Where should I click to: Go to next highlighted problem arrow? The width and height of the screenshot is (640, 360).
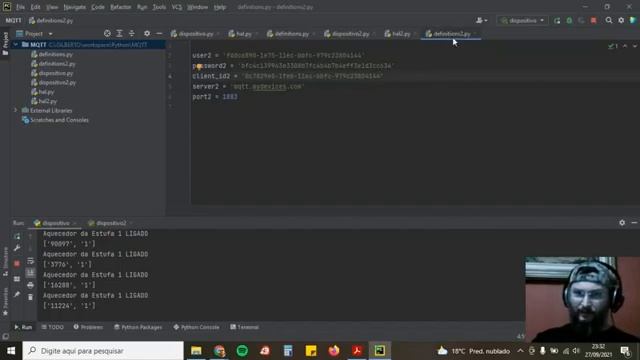click(x=635, y=47)
